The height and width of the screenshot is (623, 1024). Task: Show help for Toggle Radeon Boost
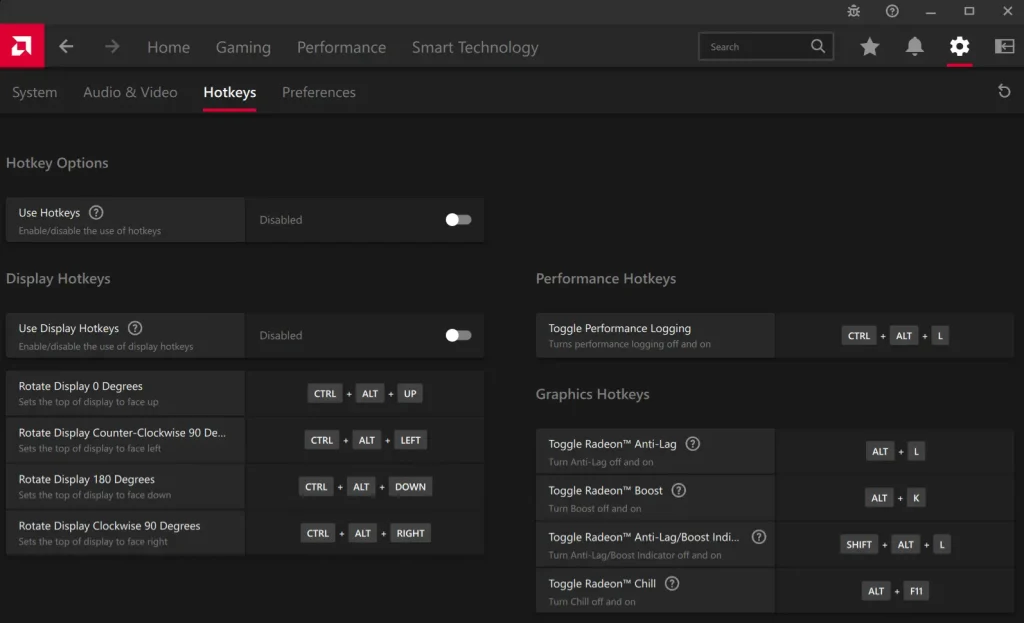tap(679, 490)
